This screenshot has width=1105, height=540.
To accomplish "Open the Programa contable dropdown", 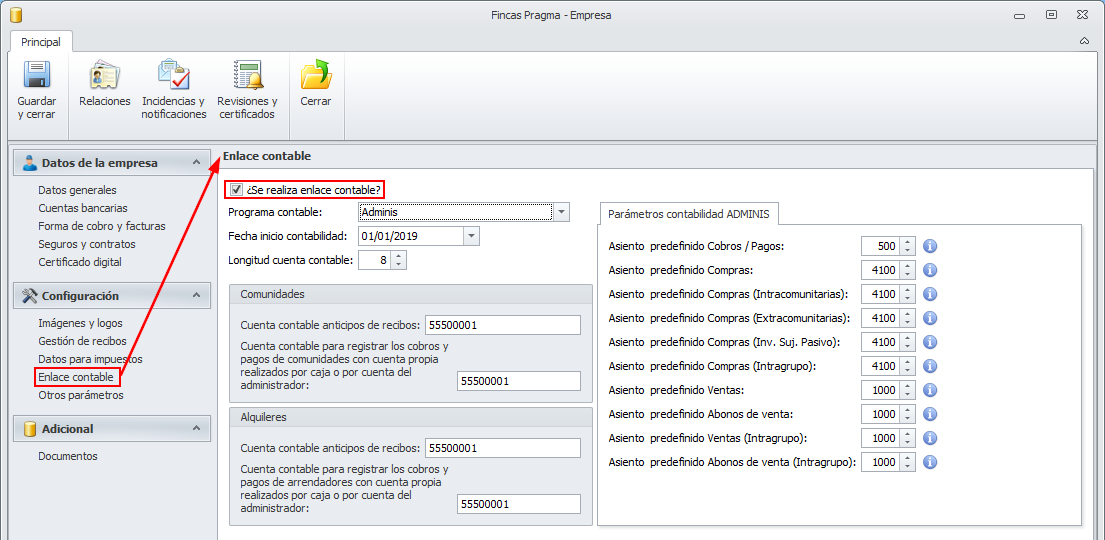I will point(562,212).
